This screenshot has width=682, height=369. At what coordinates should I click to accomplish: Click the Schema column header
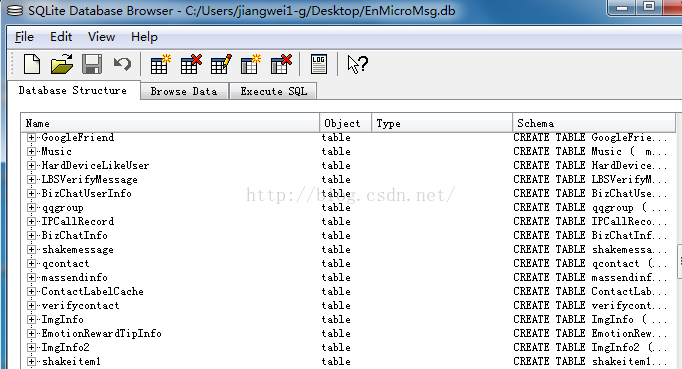(594, 123)
